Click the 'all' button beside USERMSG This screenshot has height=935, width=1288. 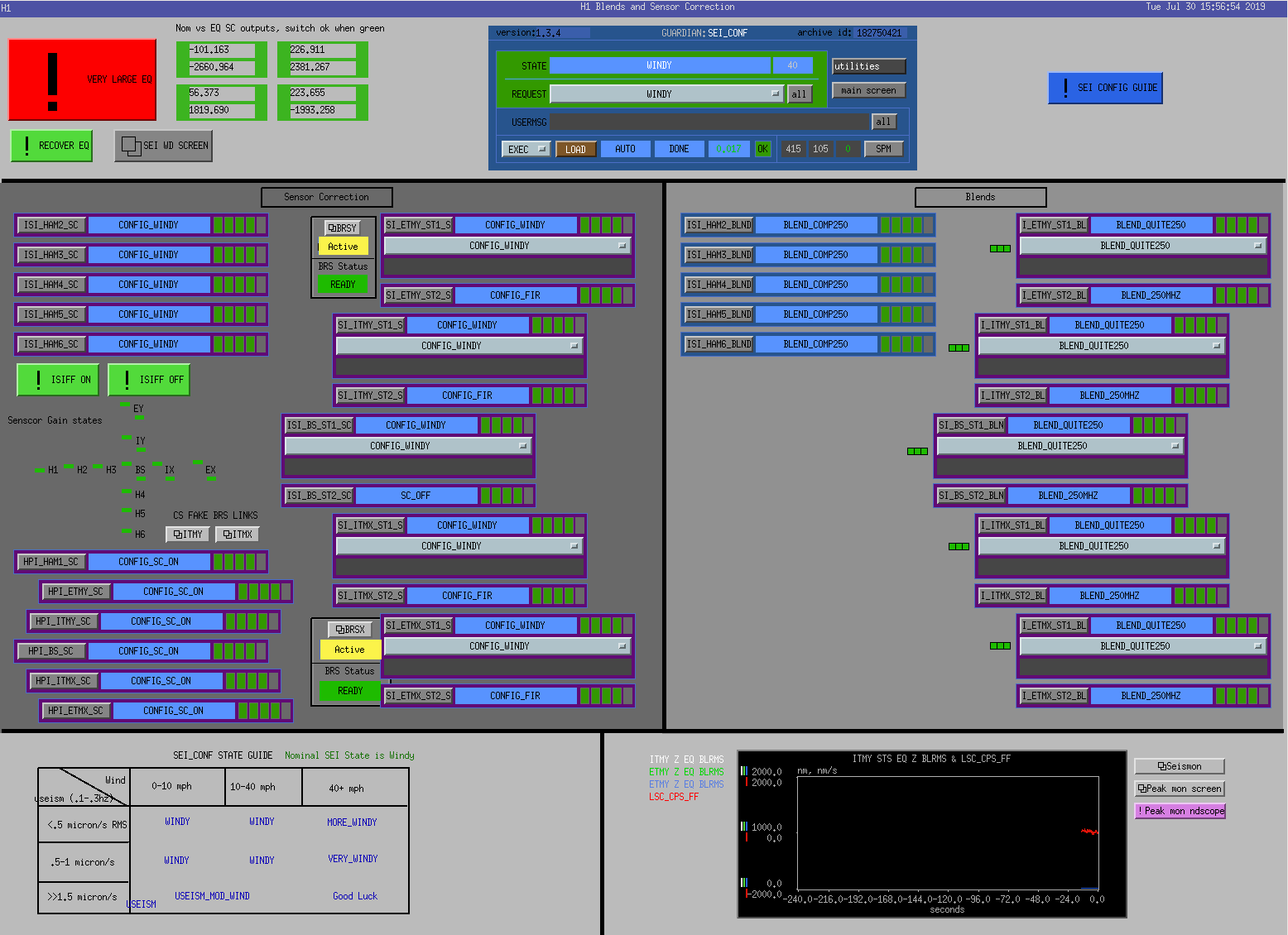(x=884, y=122)
